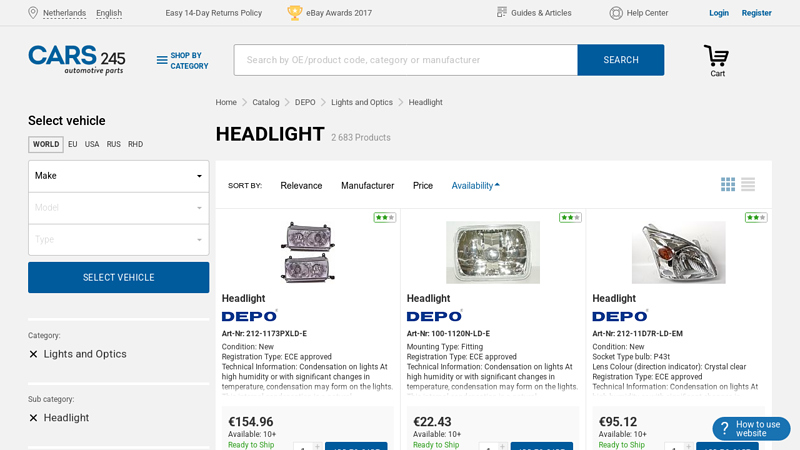This screenshot has width=800, height=450.
Task: Click the location pin icon
Action: click(x=33, y=13)
